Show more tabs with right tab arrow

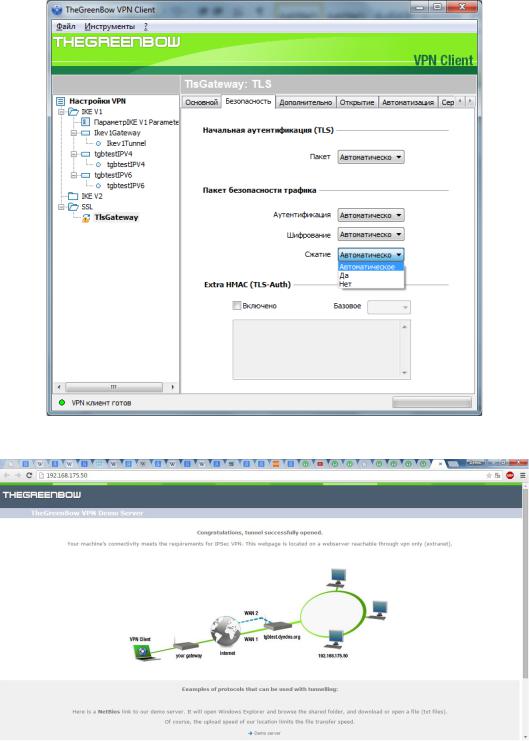pos(469,101)
